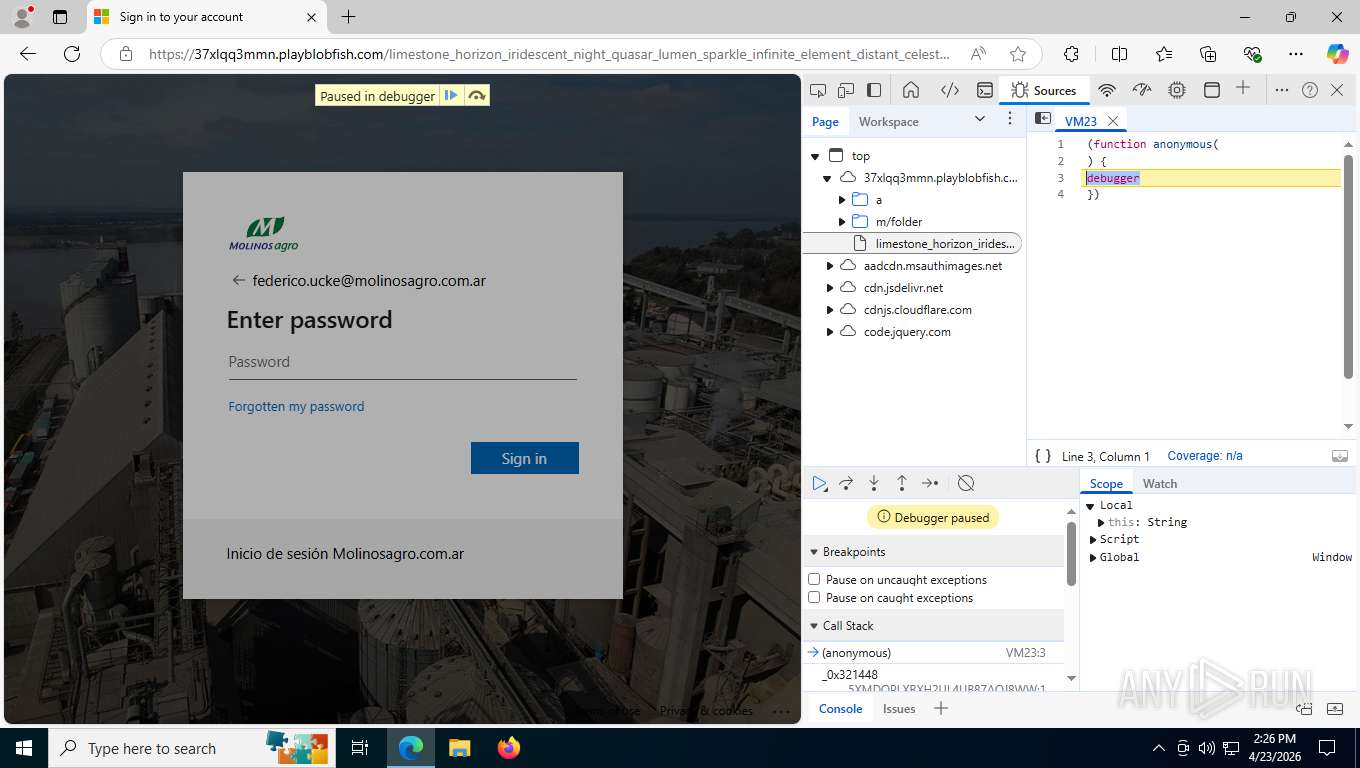Collapse the top frame tree node
Image resolution: width=1360 pixels, height=768 pixels.
(x=815, y=156)
